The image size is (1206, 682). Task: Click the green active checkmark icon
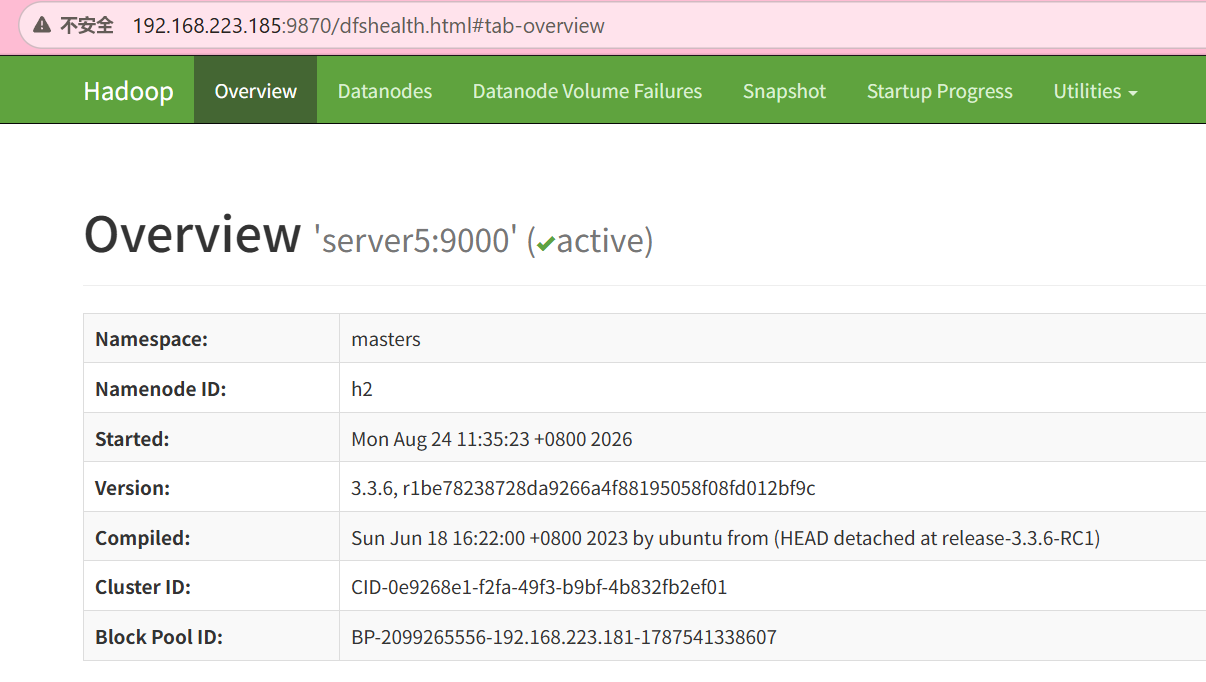point(546,243)
